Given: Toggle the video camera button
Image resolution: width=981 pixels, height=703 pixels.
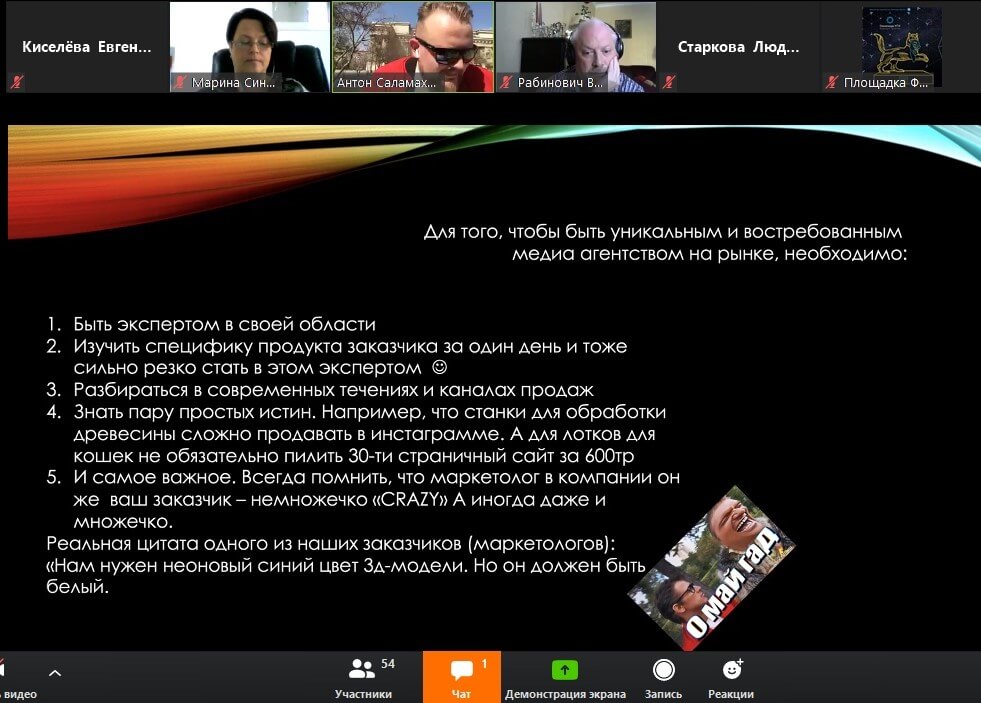Looking at the screenshot, I should click(10, 677).
